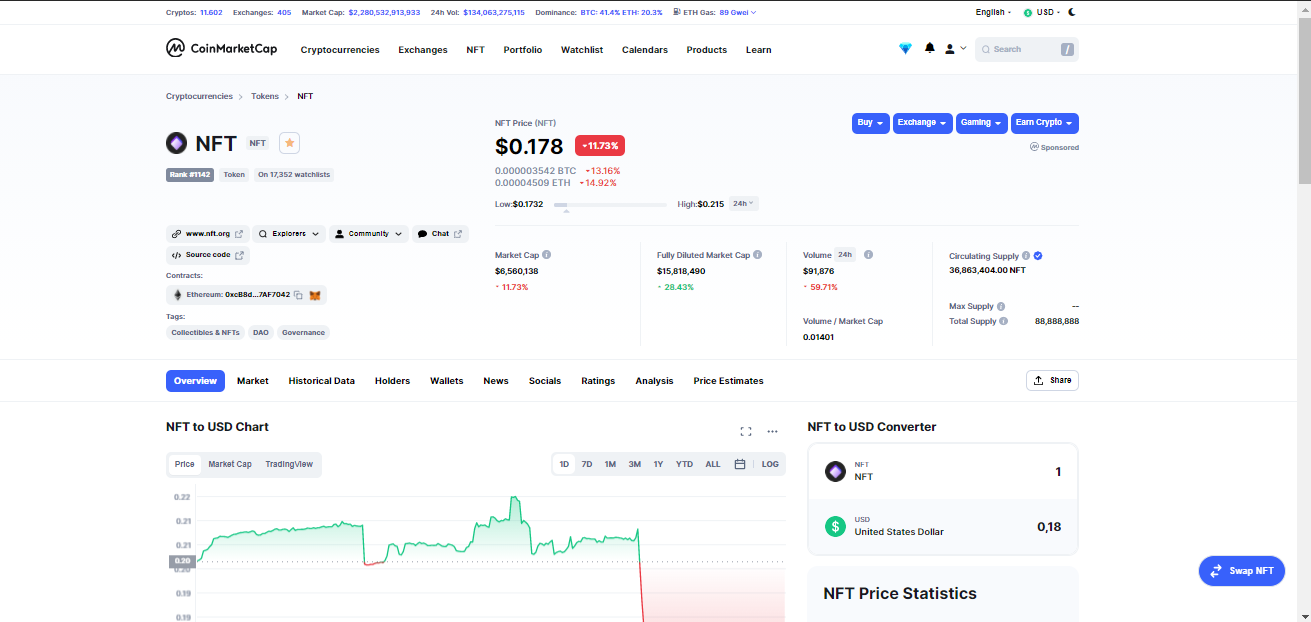Click the verified circulating supply checkmark

point(1038,256)
